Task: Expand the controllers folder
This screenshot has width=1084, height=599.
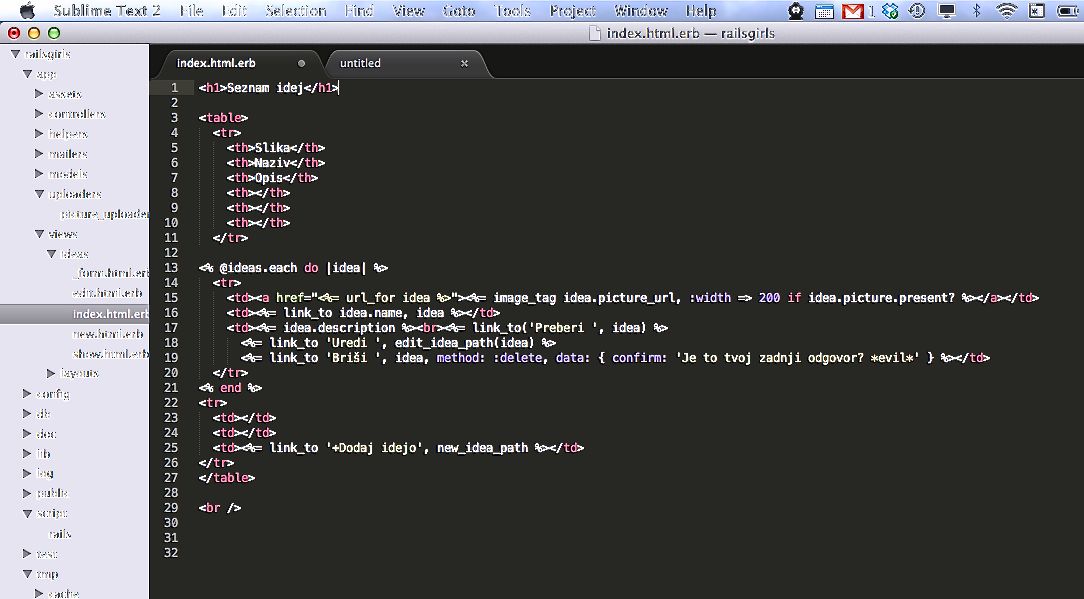Action: tap(39, 114)
